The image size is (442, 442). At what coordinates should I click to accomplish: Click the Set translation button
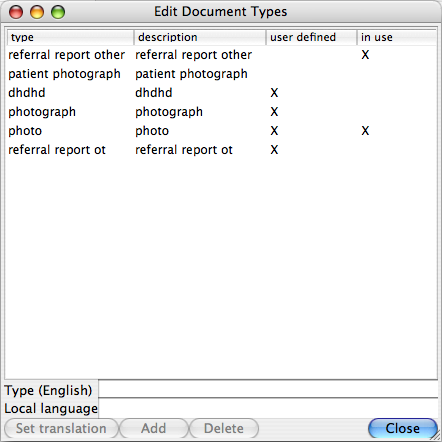coord(61,428)
